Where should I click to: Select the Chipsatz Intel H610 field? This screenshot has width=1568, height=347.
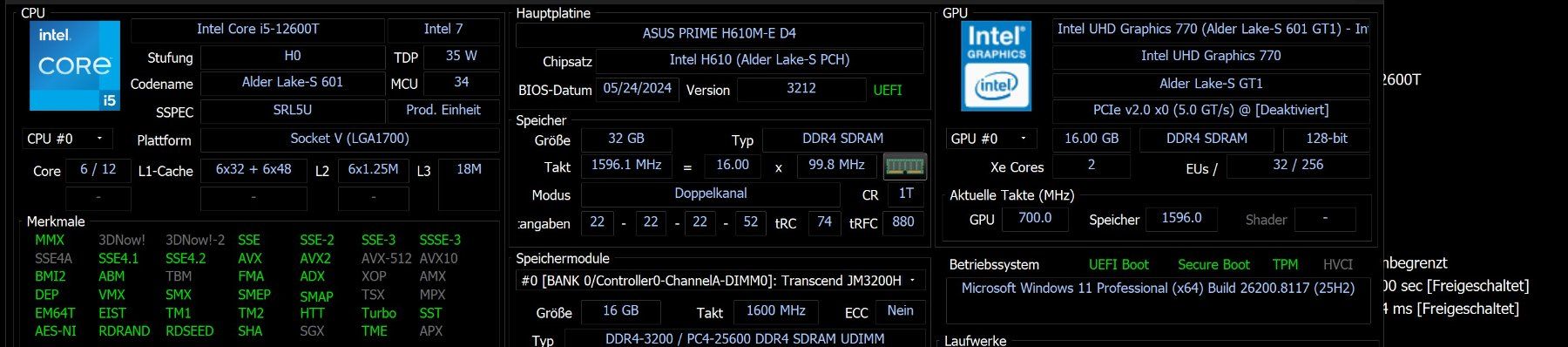tap(760, 60)
